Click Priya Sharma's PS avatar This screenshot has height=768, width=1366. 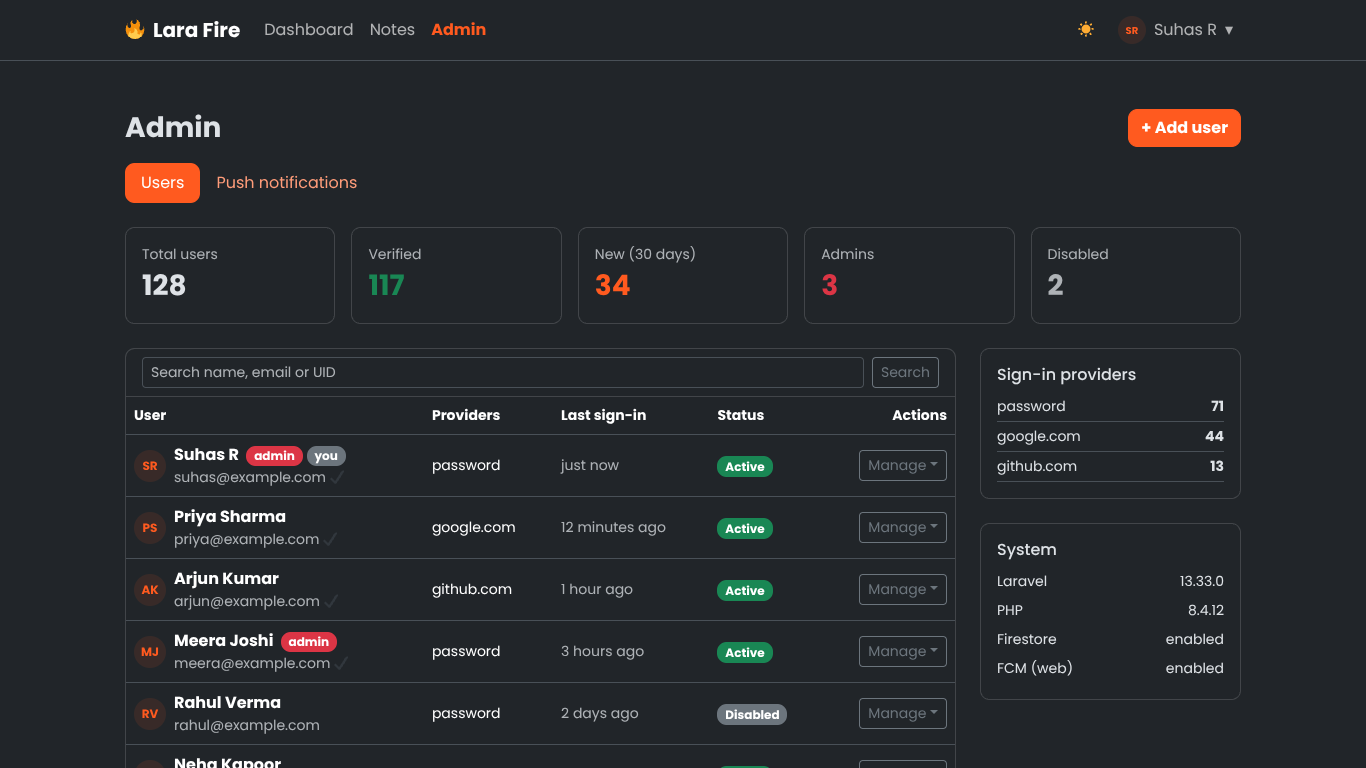[x=150, y=528]
